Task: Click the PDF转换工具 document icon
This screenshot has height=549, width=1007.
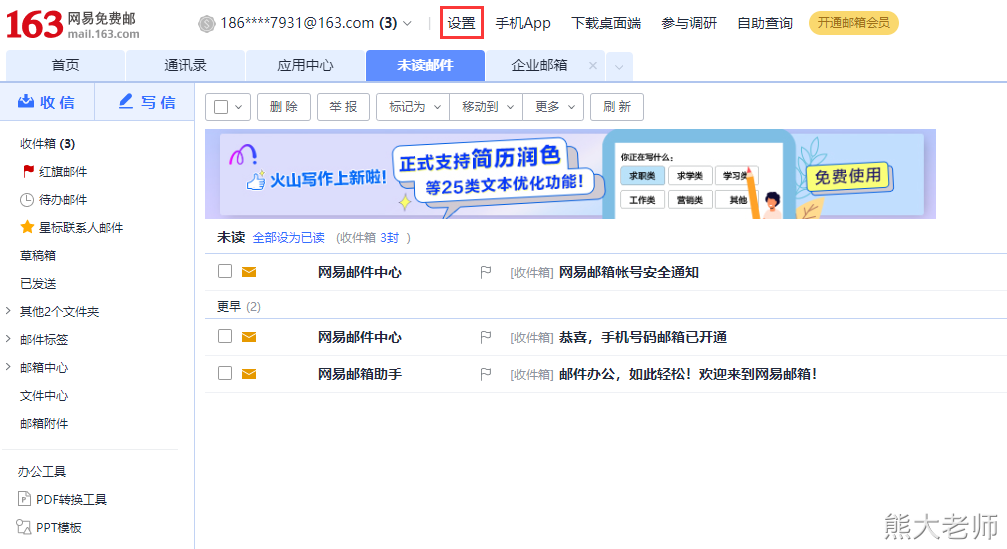Action: 24,499
